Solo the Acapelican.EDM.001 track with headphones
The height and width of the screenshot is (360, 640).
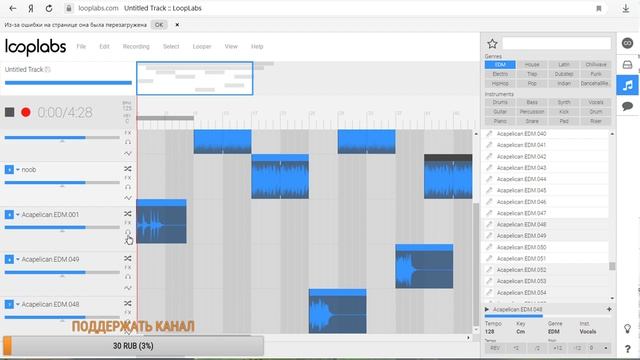[128, 232]
